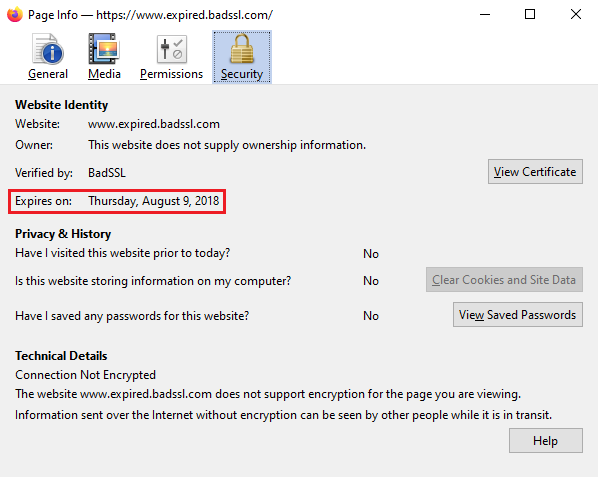Select the website name www.expired.badssl.com
Screen dimensions: 598x477
pyautogui.click(x=154, y=124)
